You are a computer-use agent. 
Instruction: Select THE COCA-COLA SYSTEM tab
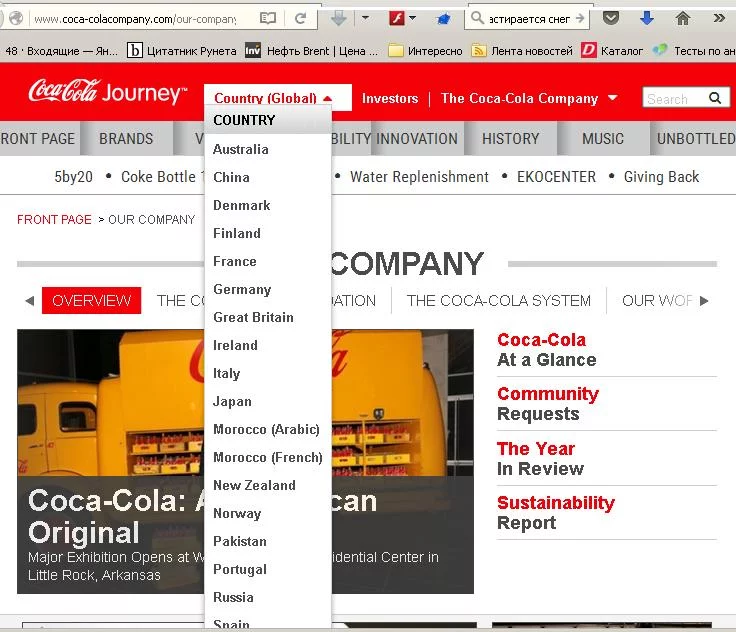click(498, 301)
